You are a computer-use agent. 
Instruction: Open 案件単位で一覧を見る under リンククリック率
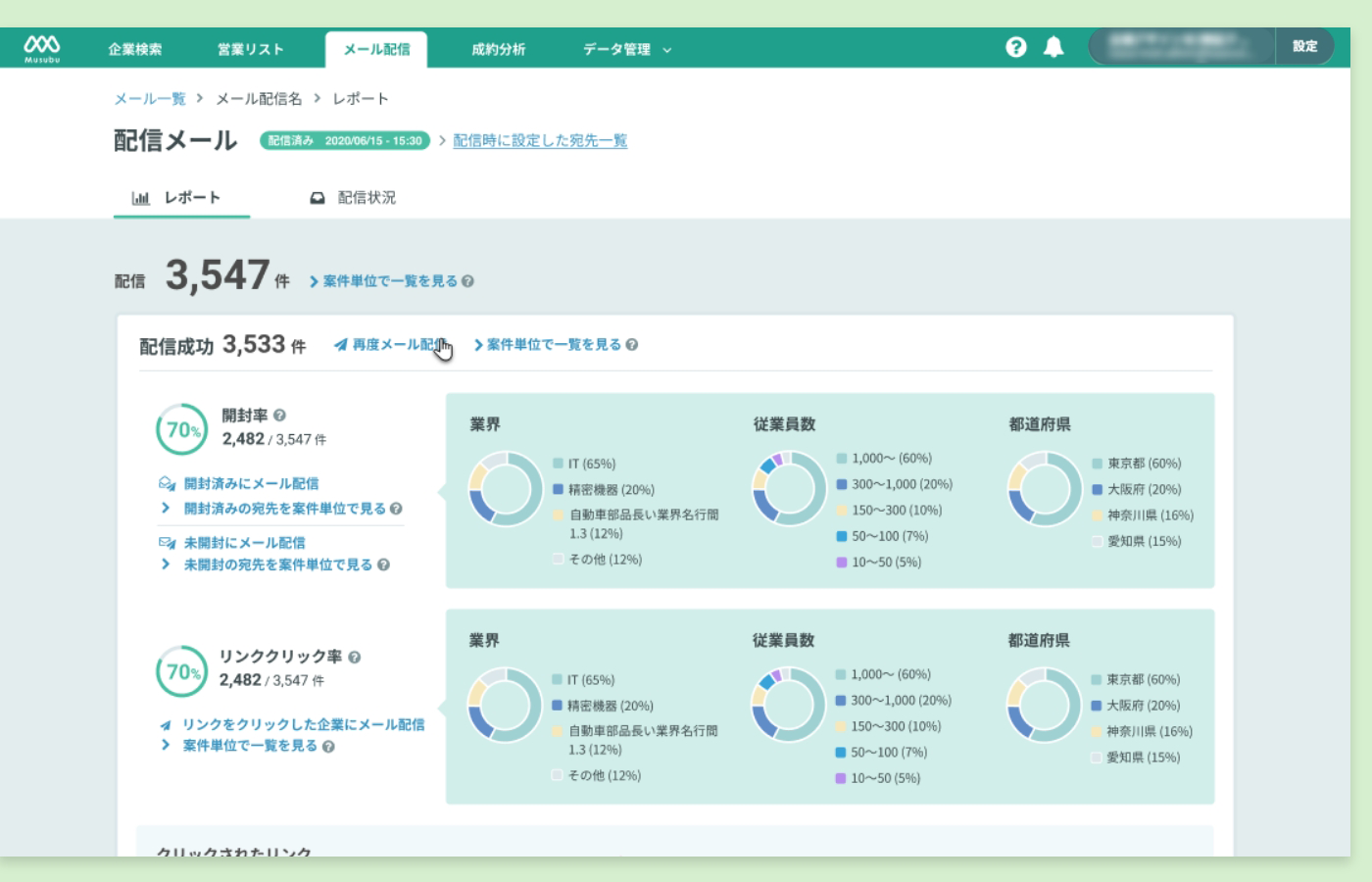pyautogui.click(x=250, y=747)
